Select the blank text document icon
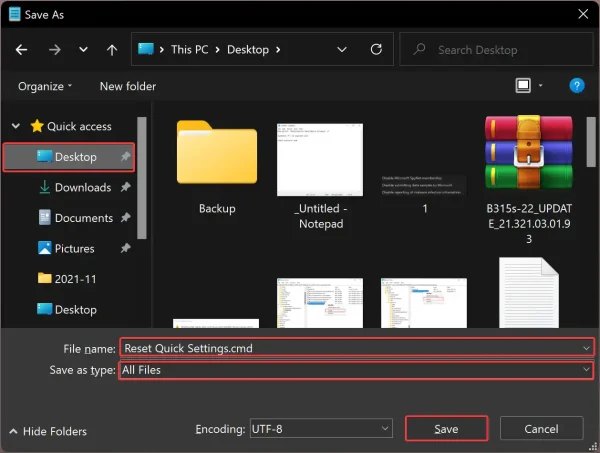Screen dimensions: 600x453 (x=529, y=292)
